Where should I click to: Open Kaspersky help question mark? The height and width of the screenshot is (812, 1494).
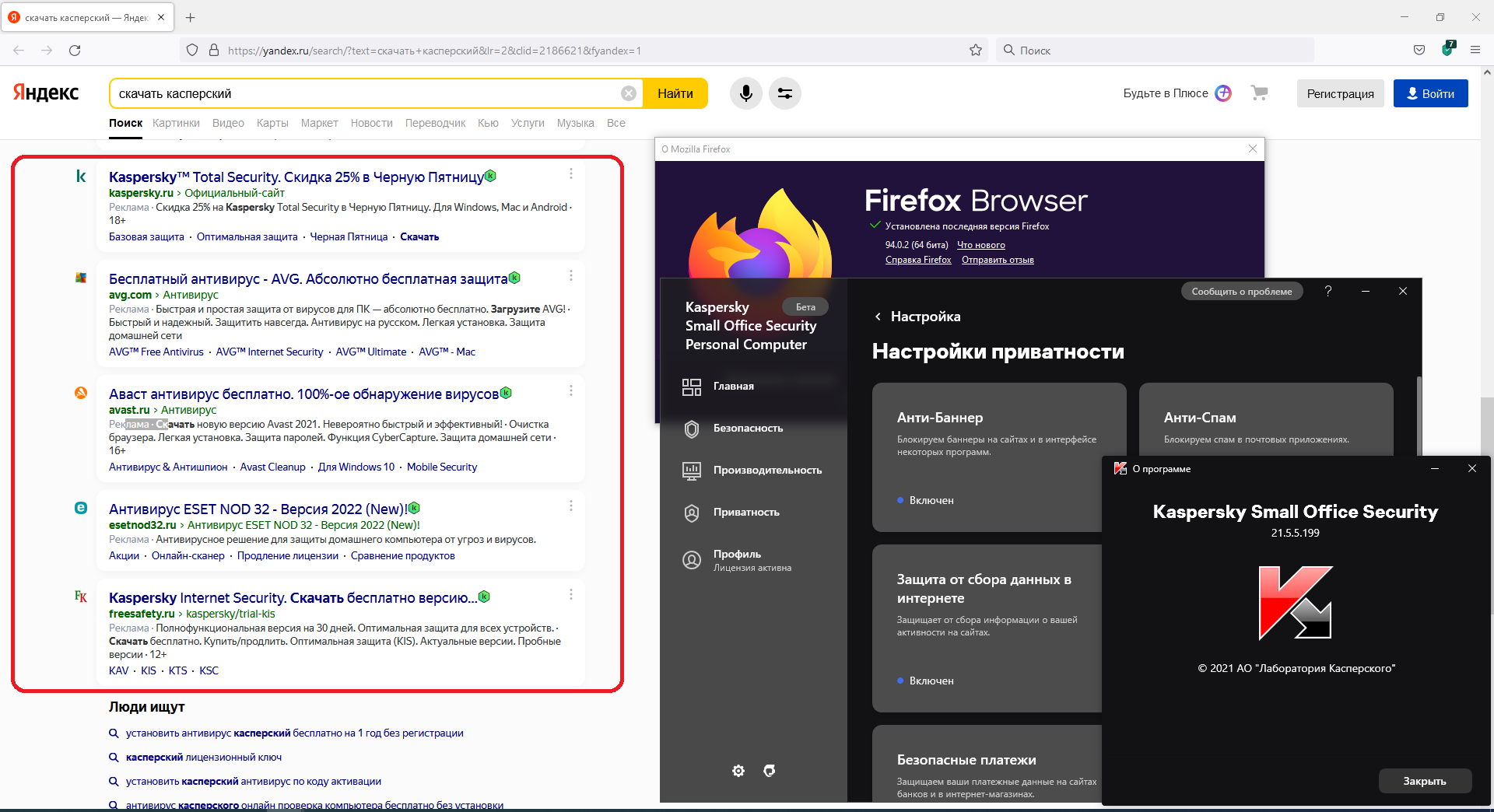[1328, 291]
